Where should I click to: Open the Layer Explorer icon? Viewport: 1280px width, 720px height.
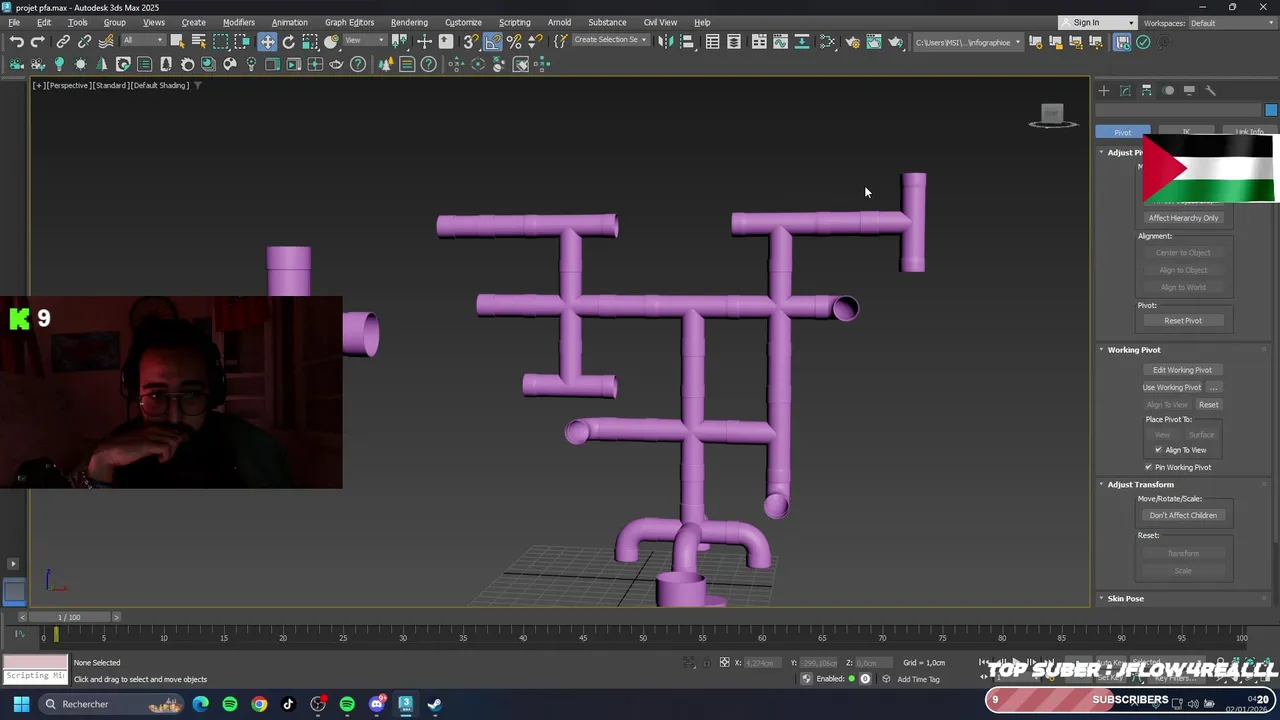click(734, 42)
